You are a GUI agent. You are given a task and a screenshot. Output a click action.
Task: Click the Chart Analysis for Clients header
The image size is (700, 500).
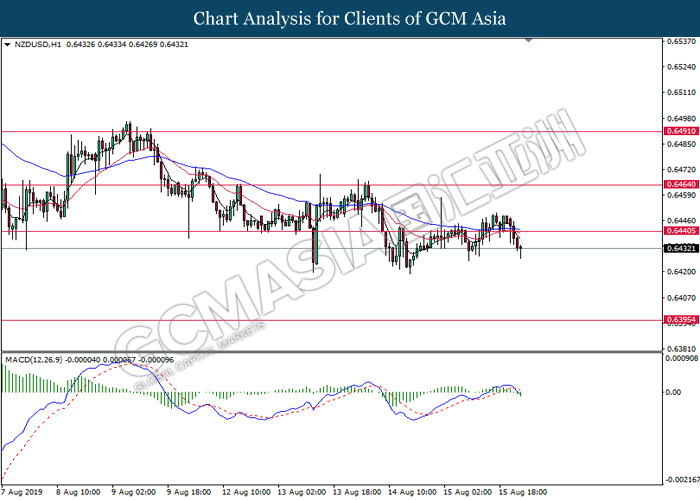point(350,19)
